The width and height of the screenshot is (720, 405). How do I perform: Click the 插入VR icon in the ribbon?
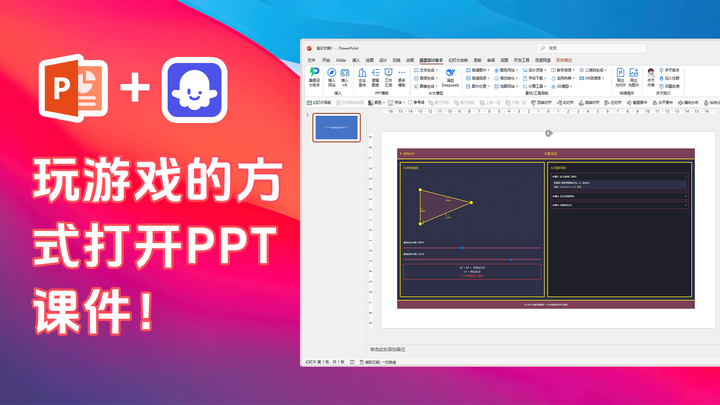tap(345, 74)
